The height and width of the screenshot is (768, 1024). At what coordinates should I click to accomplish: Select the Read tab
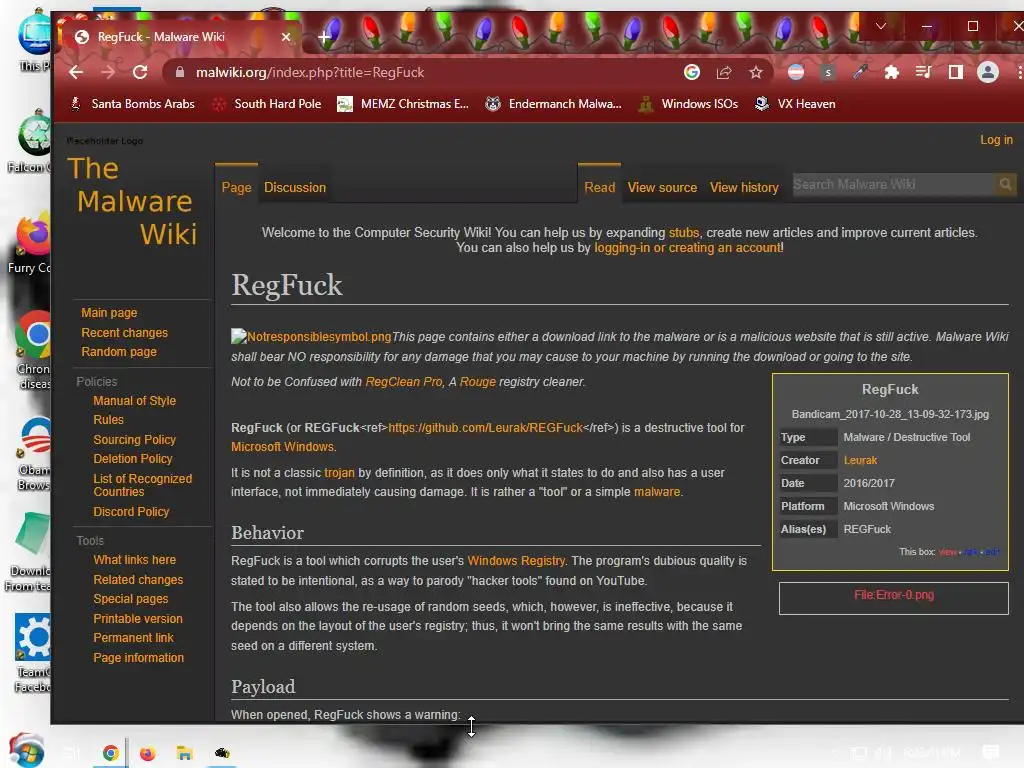click(x=600, y=187)
